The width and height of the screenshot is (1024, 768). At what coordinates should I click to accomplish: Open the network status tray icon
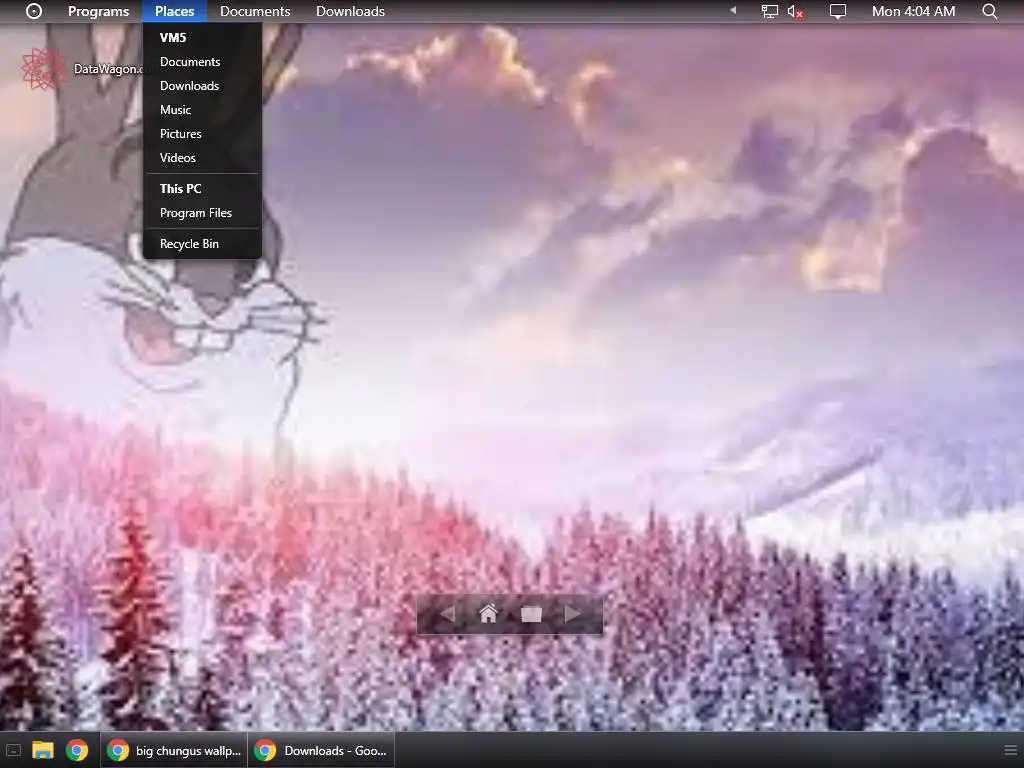click(x=770, y=11)
